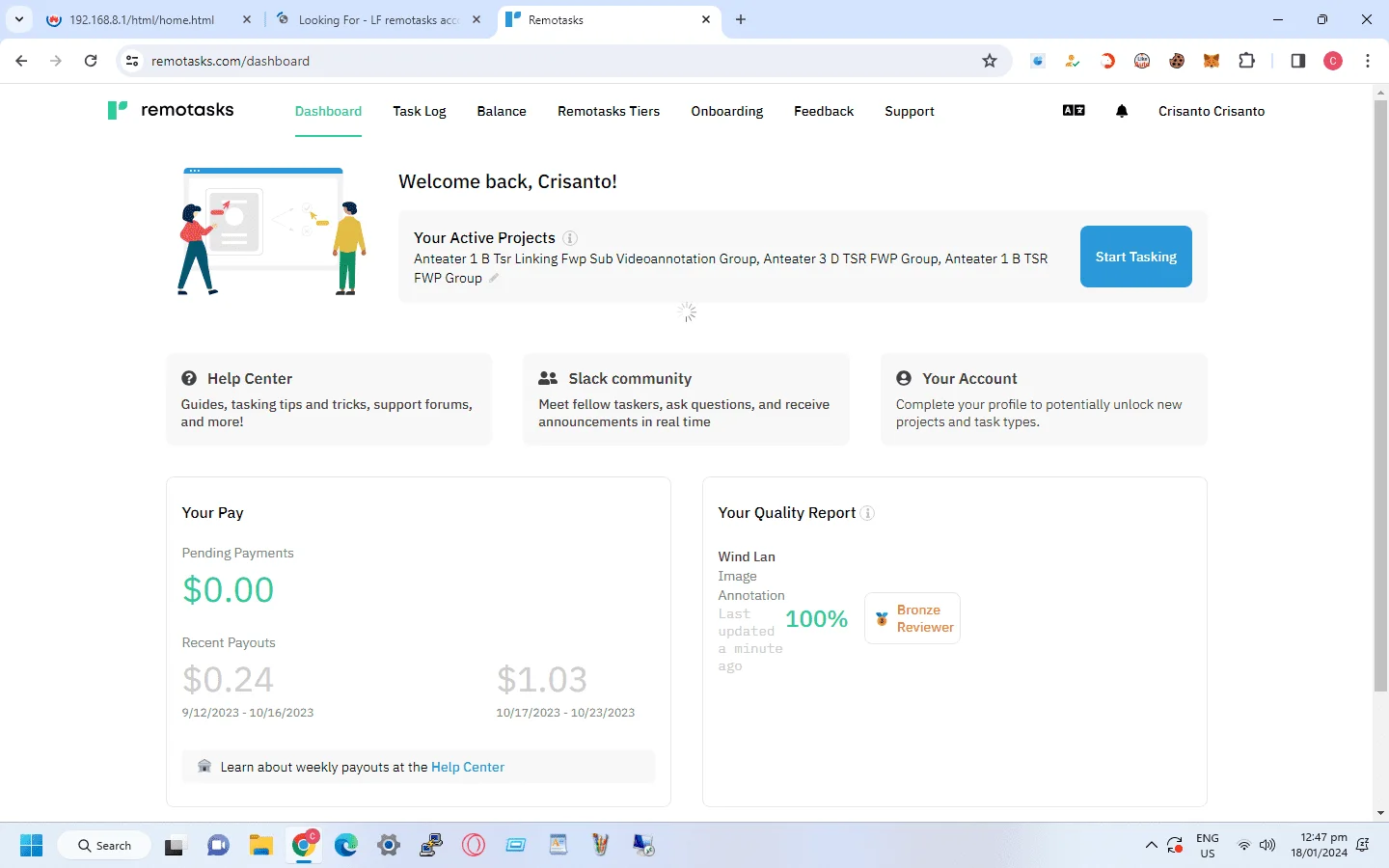Close the 192.168.8.1 tab
1389x868 pixels.
(247, 19)
